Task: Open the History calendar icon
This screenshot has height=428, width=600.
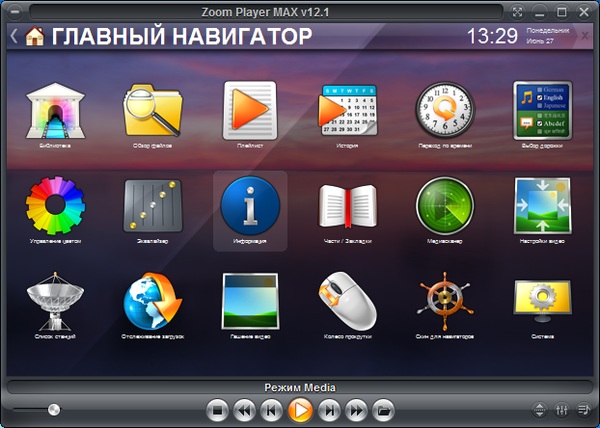Action: [x=347, y=110]
